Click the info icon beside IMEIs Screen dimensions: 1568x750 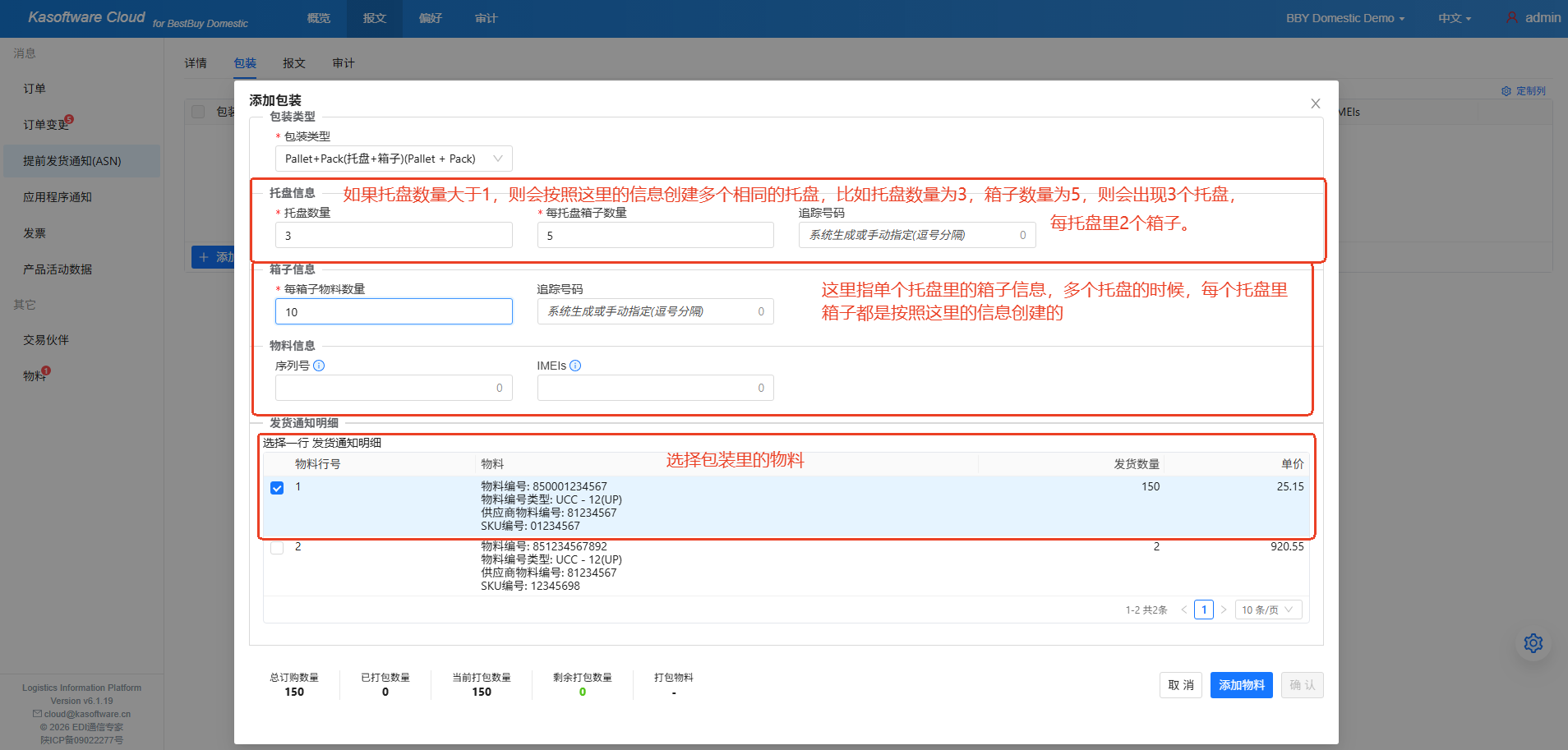pyautogui.click(x=575, y=365)
